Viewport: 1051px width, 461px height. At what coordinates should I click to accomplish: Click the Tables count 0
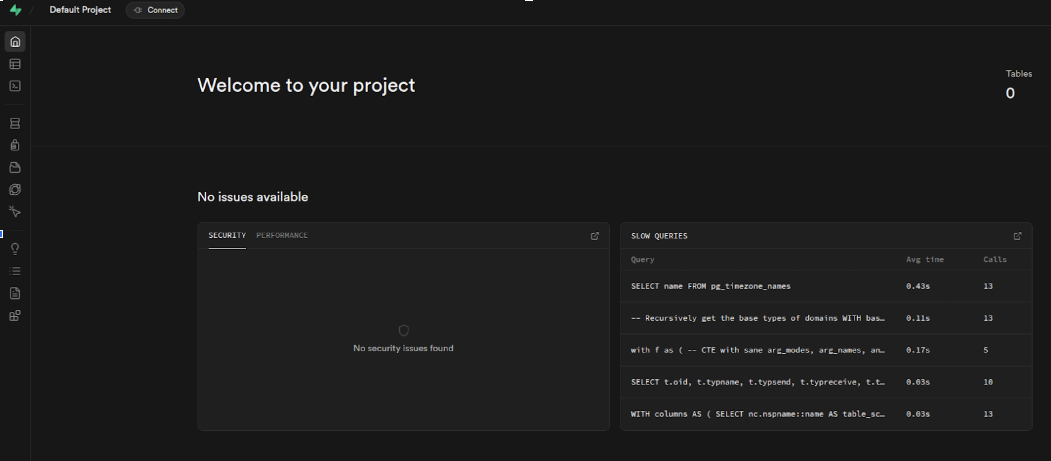pos(1010,94)
